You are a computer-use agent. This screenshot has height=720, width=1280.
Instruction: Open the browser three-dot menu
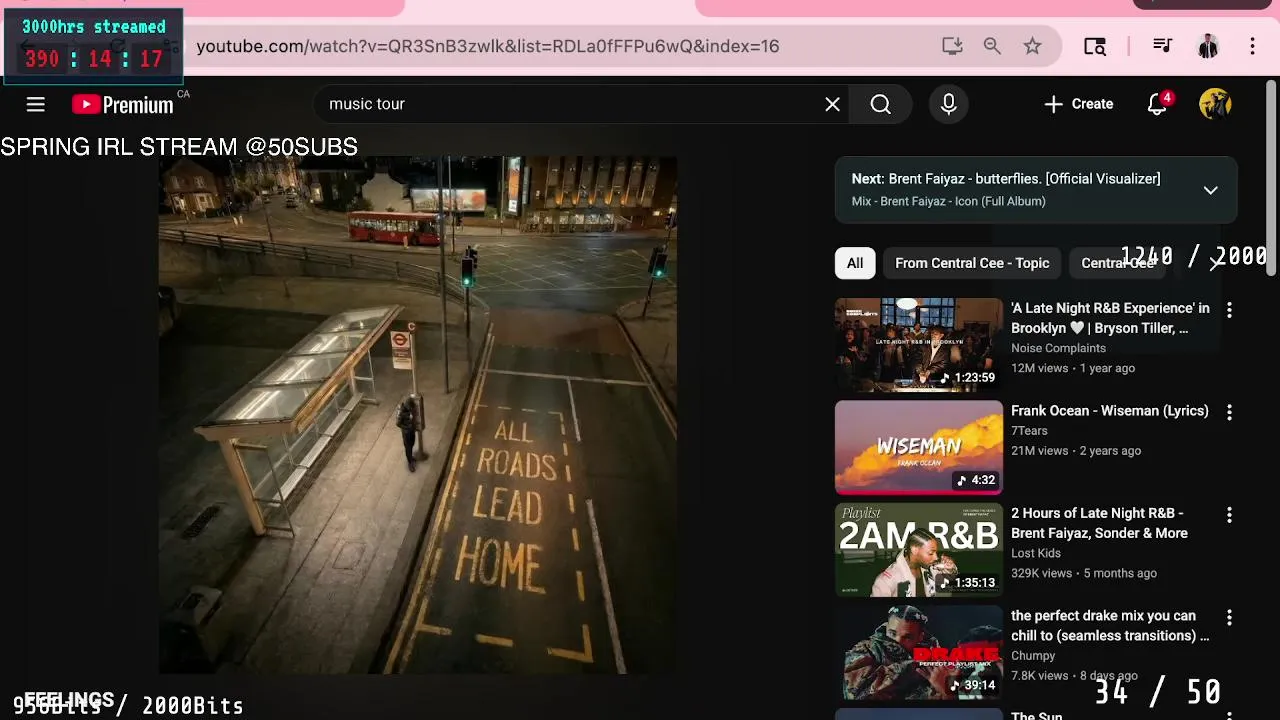click(x=1252, y=46)
